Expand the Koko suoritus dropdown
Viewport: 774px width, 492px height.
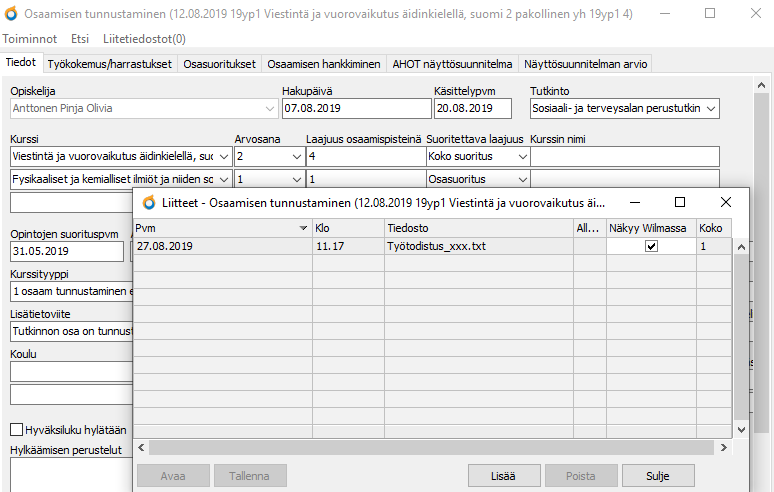pyautogui.click(x=518, y=157)
